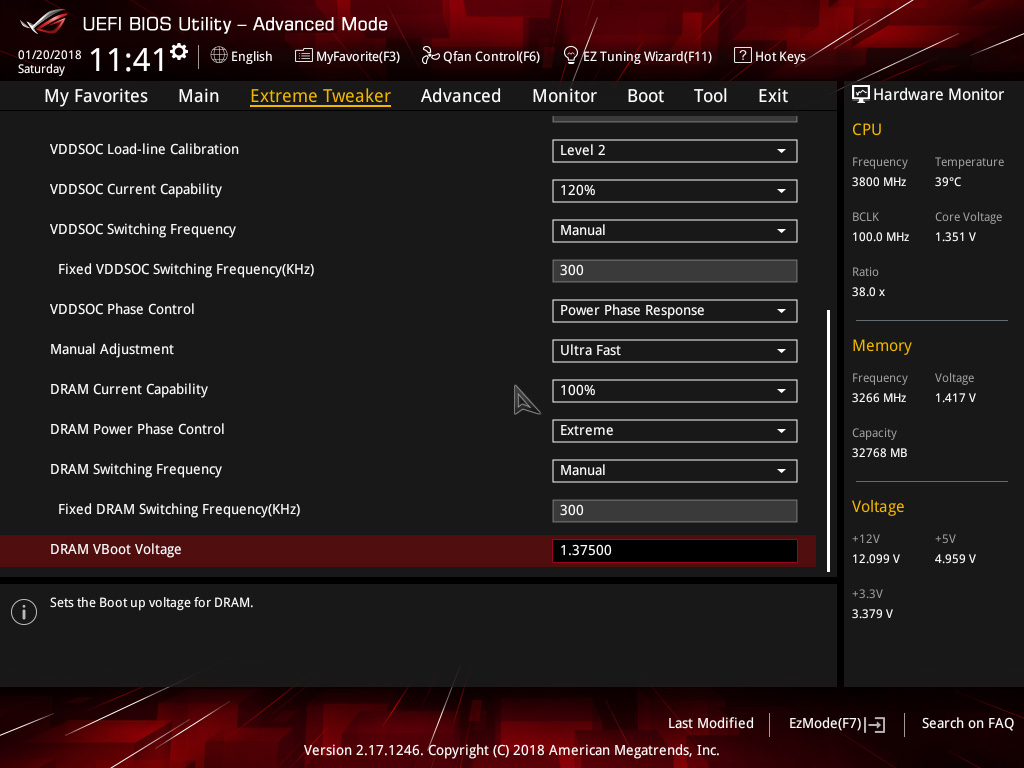Click the +3.3V 3.379 V reading
The width and height of the screenshot is (1024, 768).
click(x=872, y=614)
